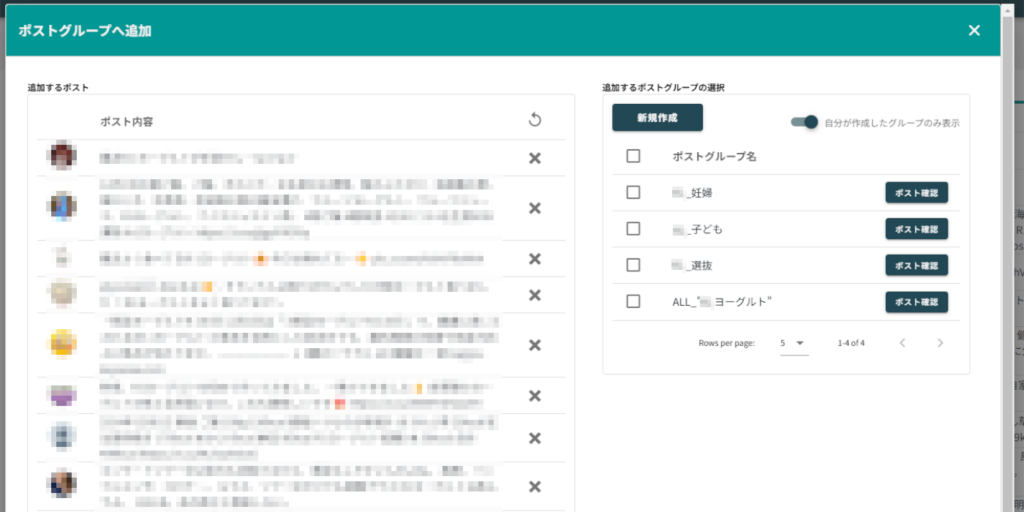Remove the fifth post with the yellow avatar

(x=535, y=345)
